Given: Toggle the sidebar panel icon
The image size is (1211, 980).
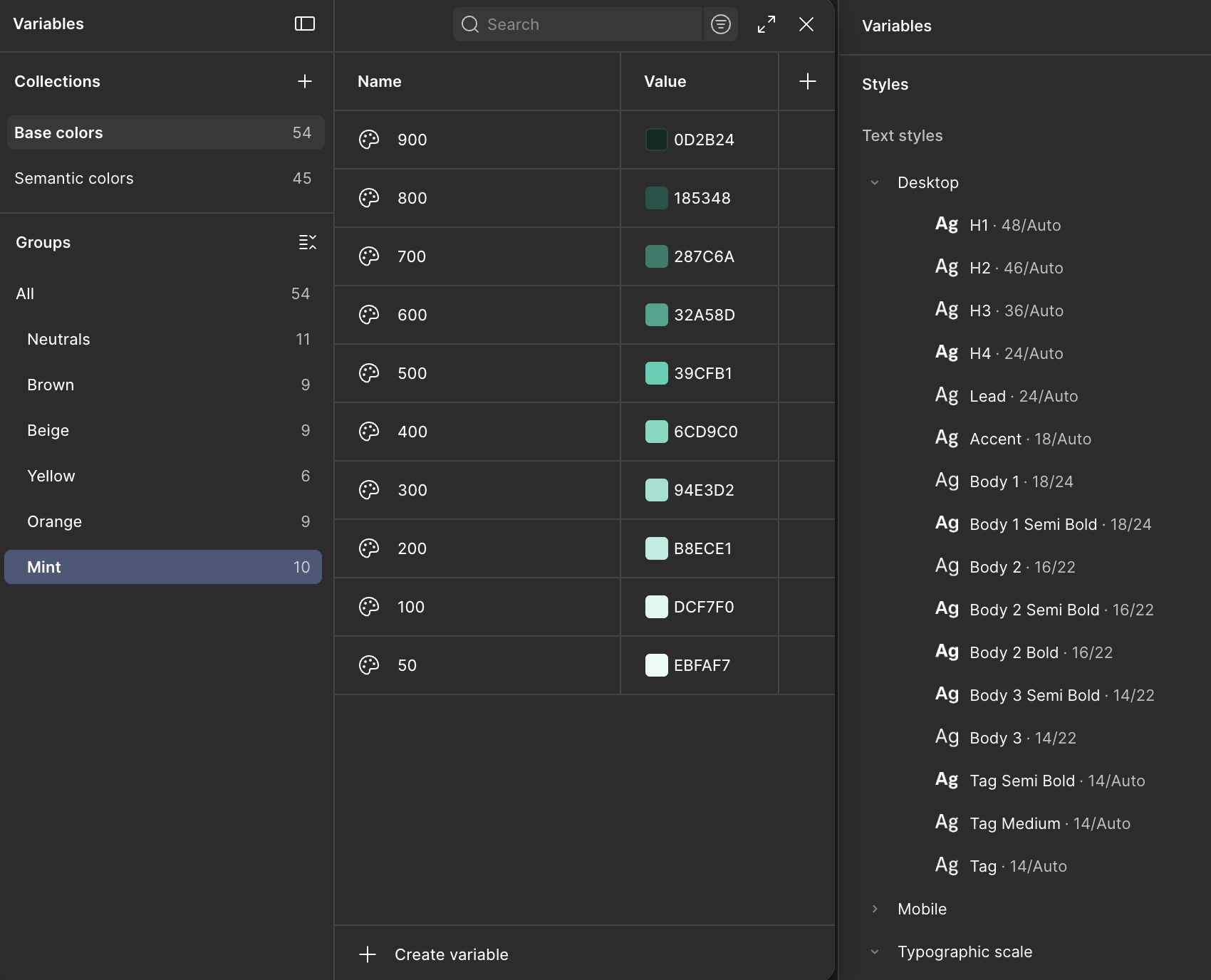Looking at the screenshot, I should tap(305, 24).
